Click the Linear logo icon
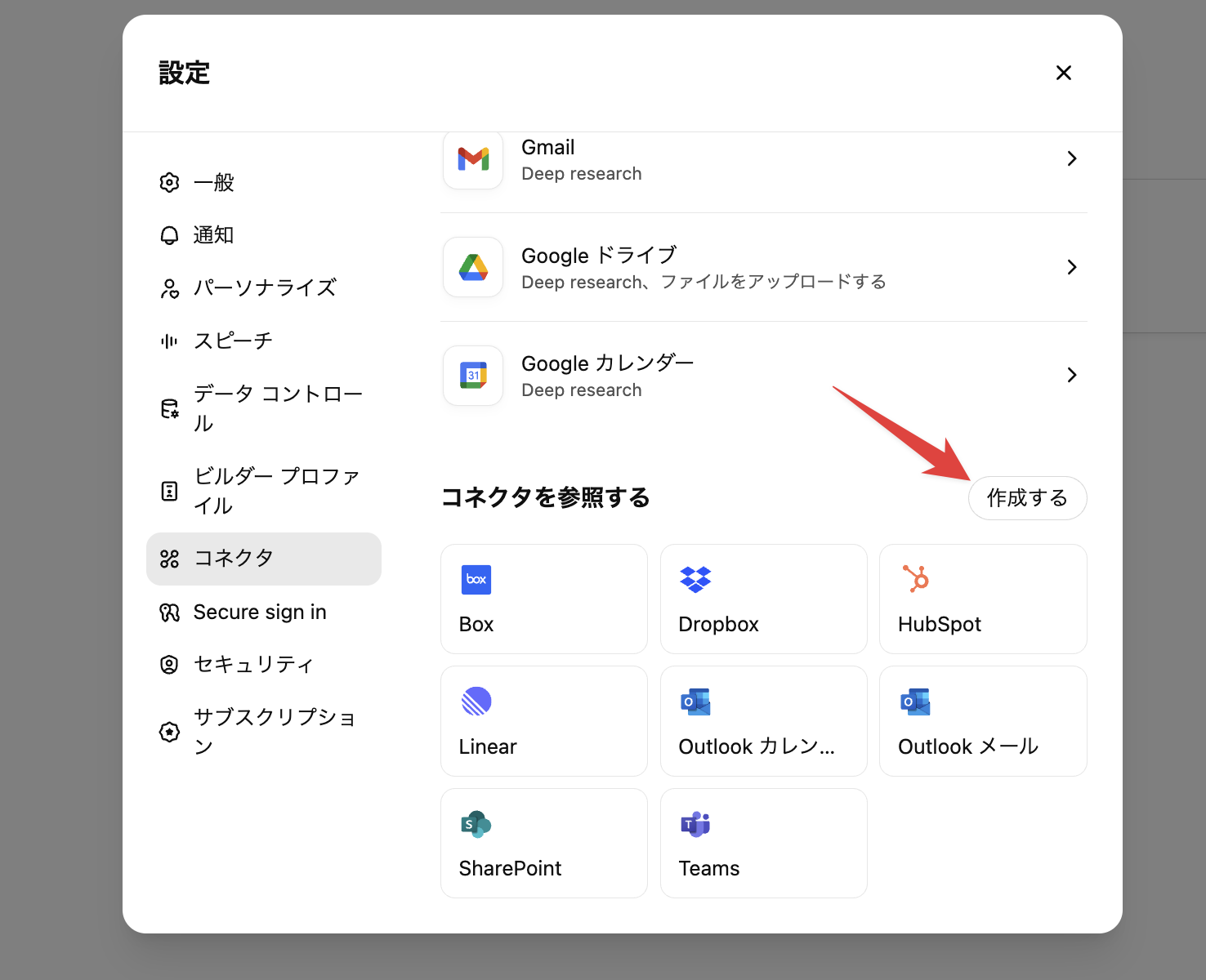1206x980 pixels. click(x=476, y=701)
